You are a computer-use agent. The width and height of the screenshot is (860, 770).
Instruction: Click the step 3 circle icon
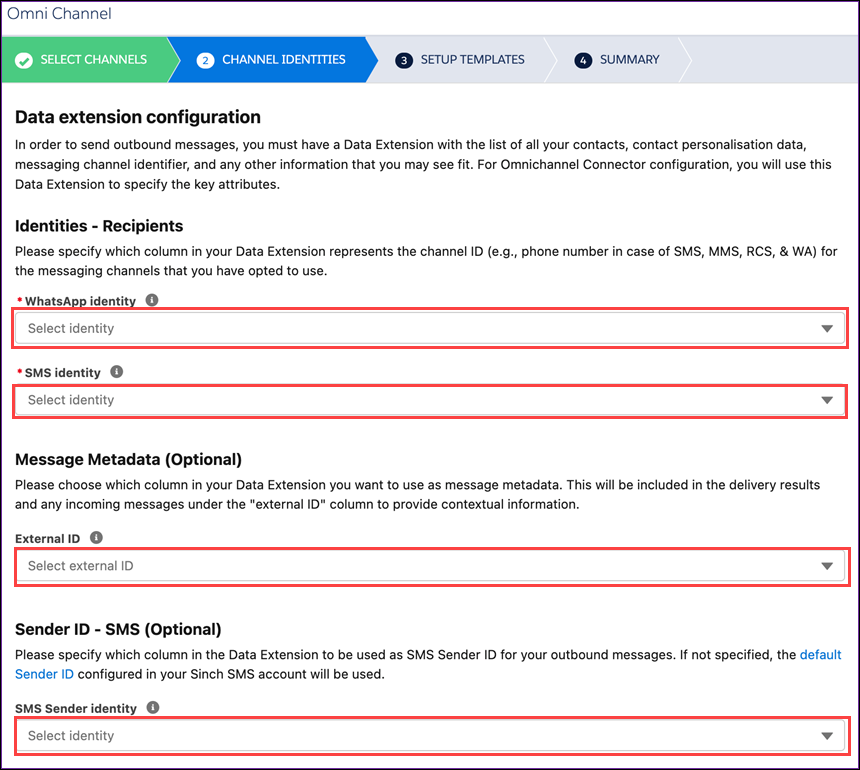coord(404,60)
